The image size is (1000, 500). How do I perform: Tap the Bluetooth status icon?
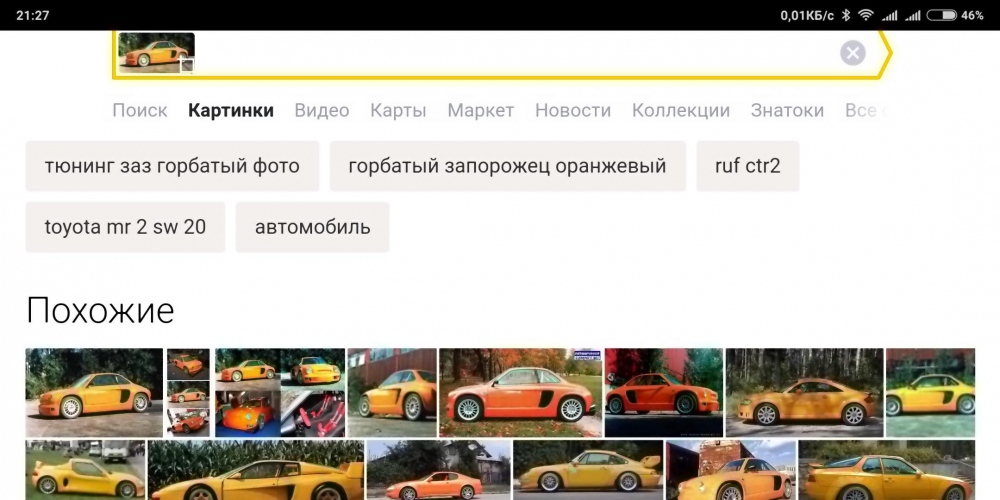pyautogui.click(x=846, y=15)
